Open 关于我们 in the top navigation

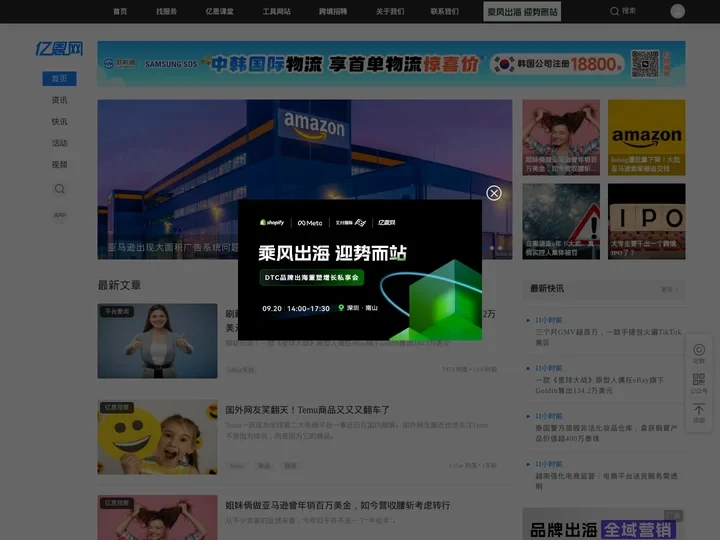(390, 11)
